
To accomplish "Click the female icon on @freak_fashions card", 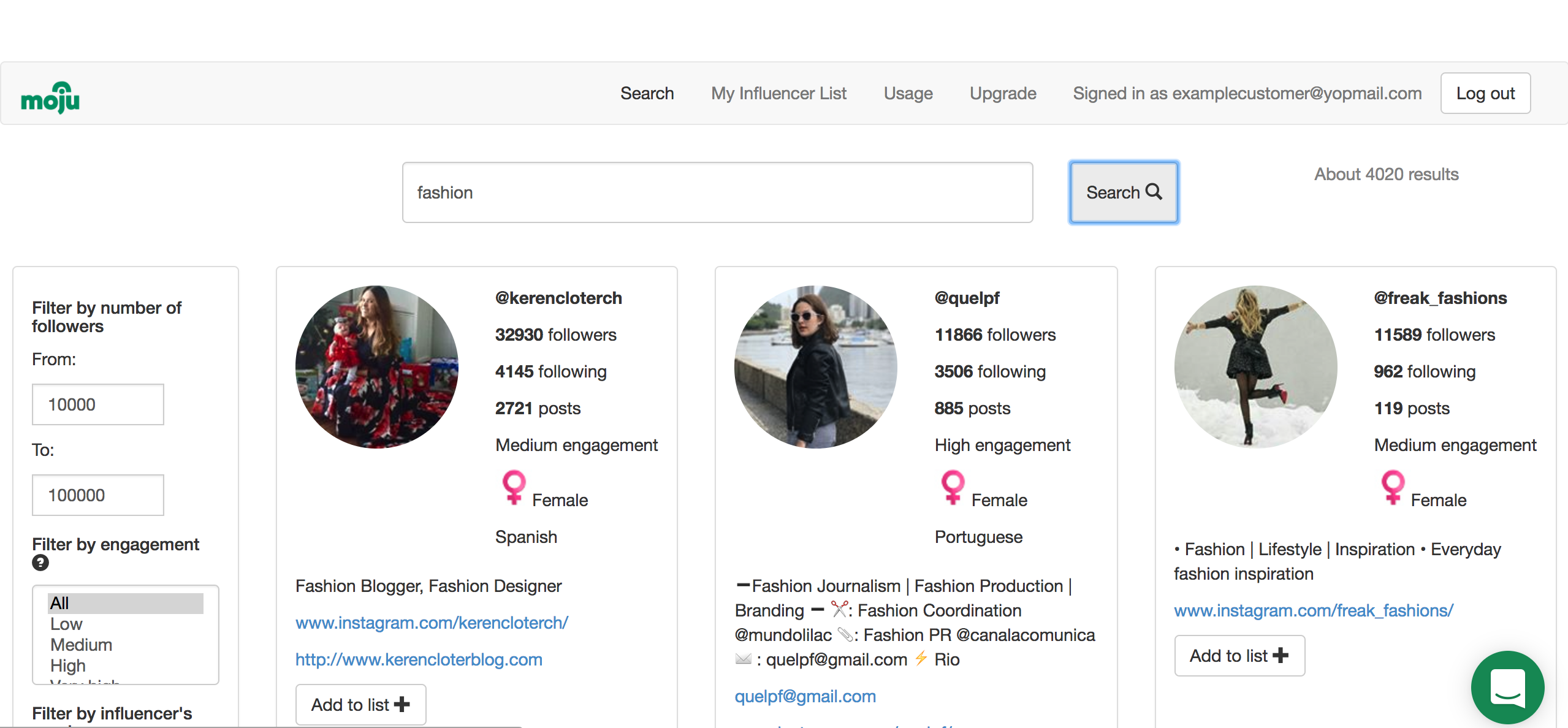I will (x=1392, y=488).
